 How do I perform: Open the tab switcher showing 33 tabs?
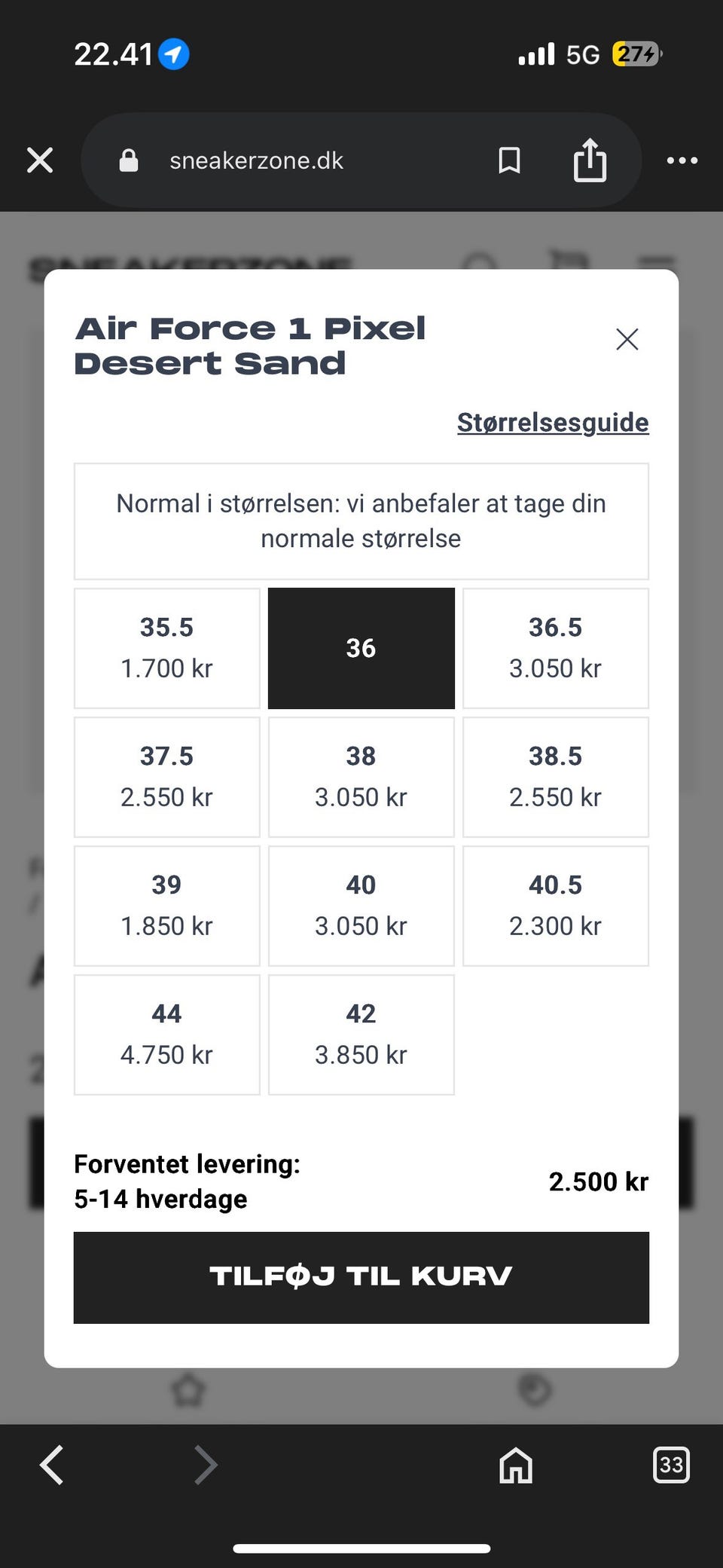(670, 1465)
